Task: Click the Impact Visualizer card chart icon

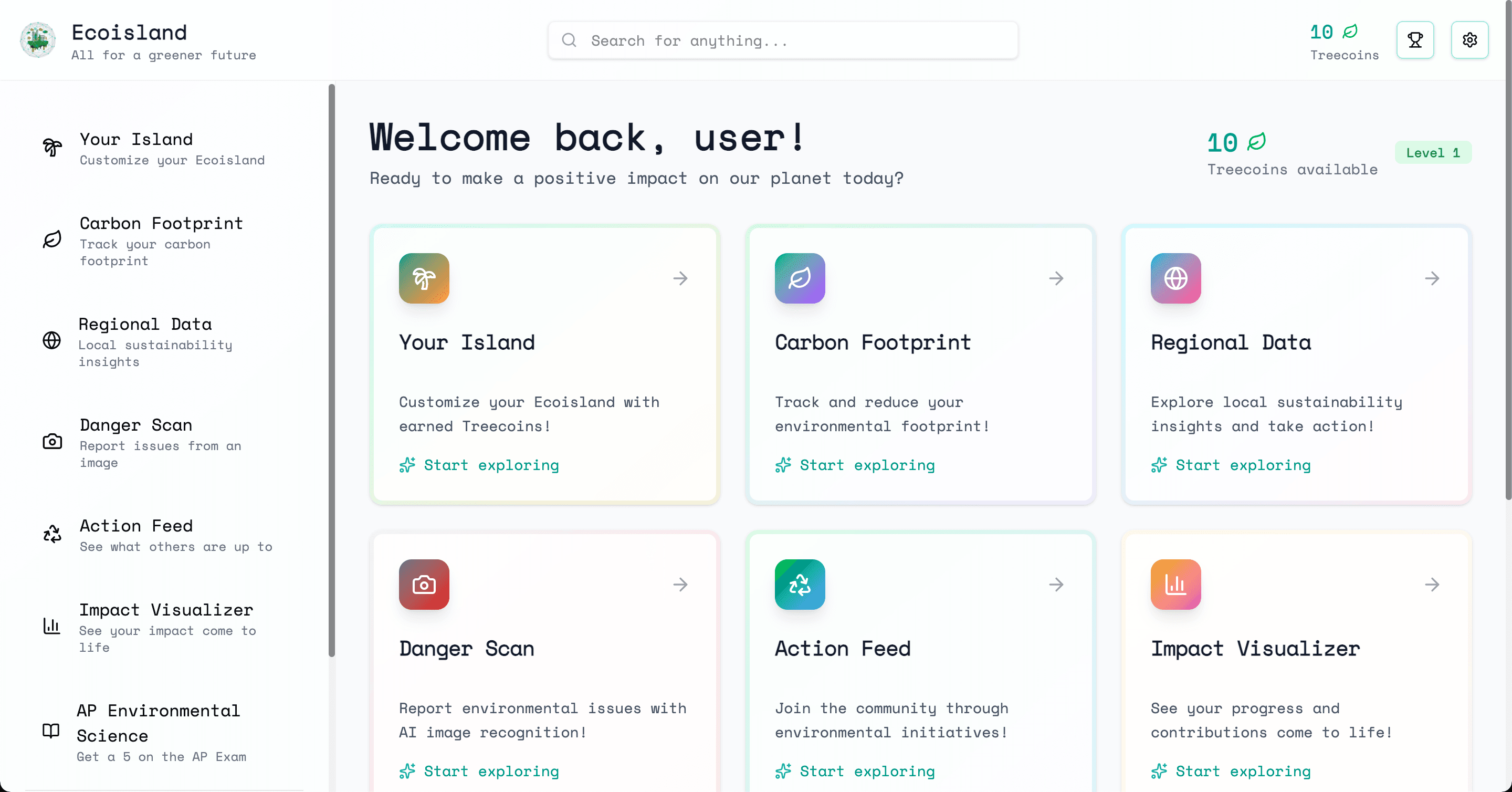Action: (x=1175, y=585)
